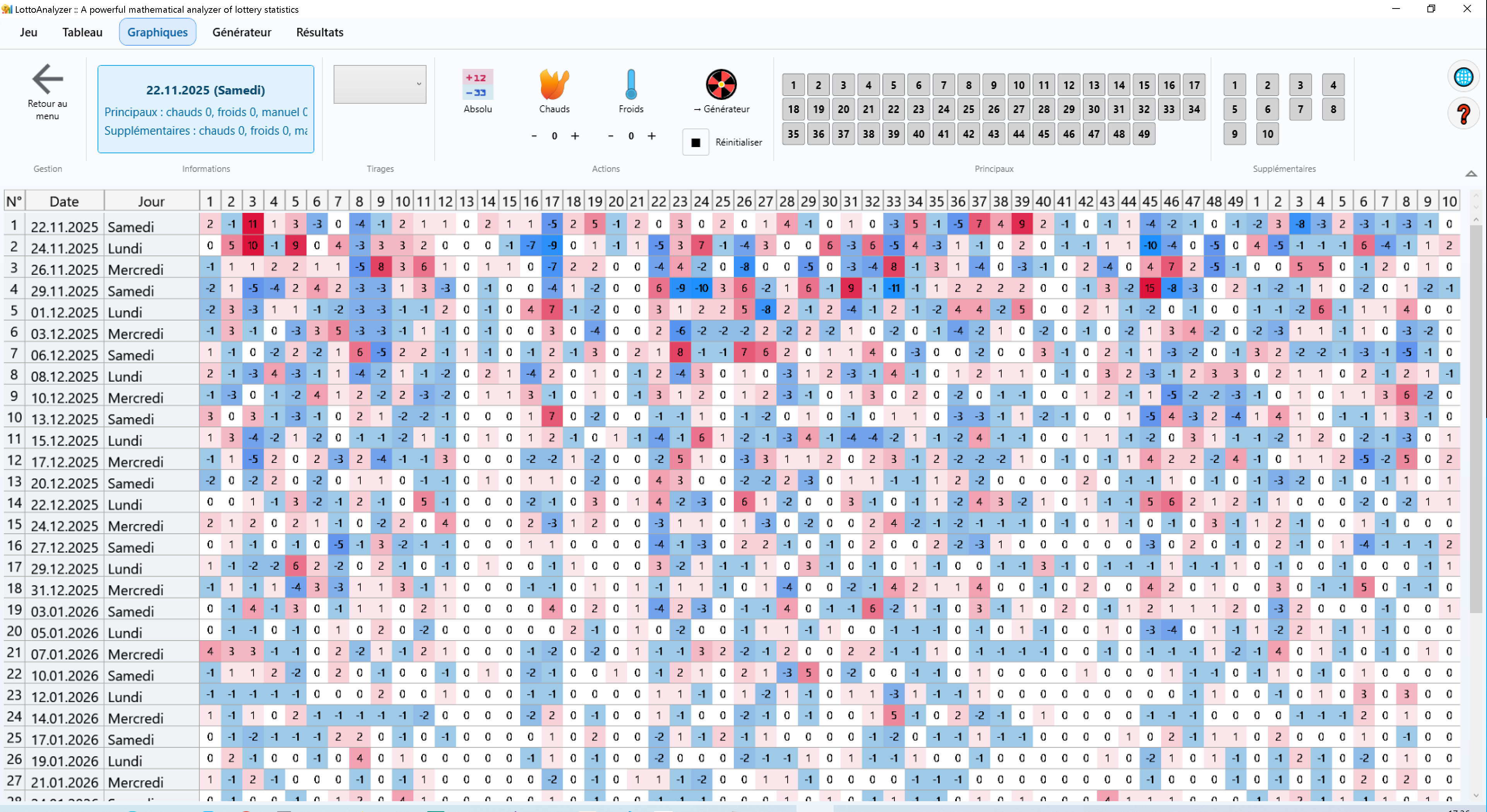Open help via red question mark
Viewport: 1487px width, 812px height.
pos(1463,114)
